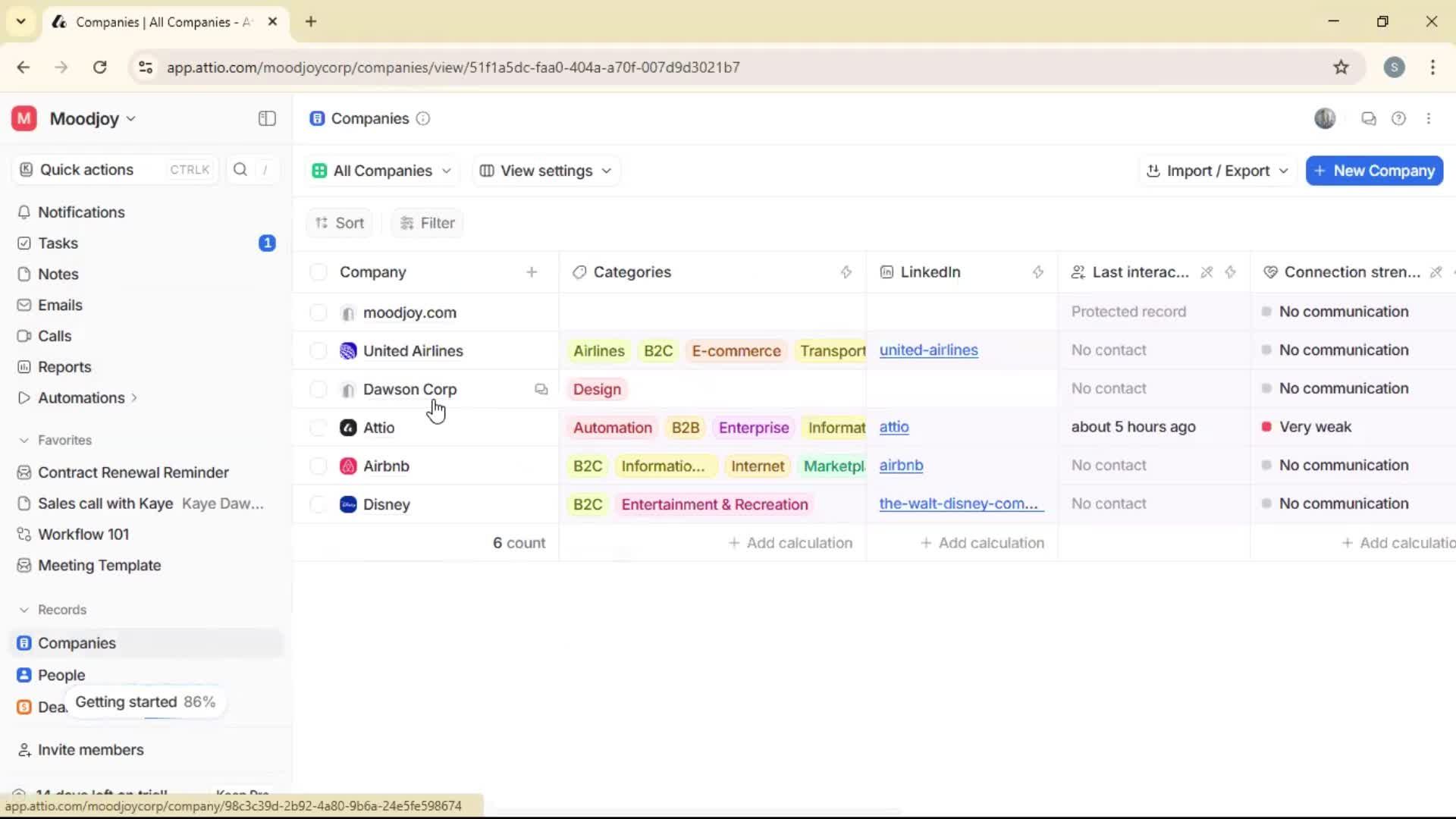The image size is (1456, 819).
Task: Click the unpin icon on Connection strength column
Action: [1436, 271]
